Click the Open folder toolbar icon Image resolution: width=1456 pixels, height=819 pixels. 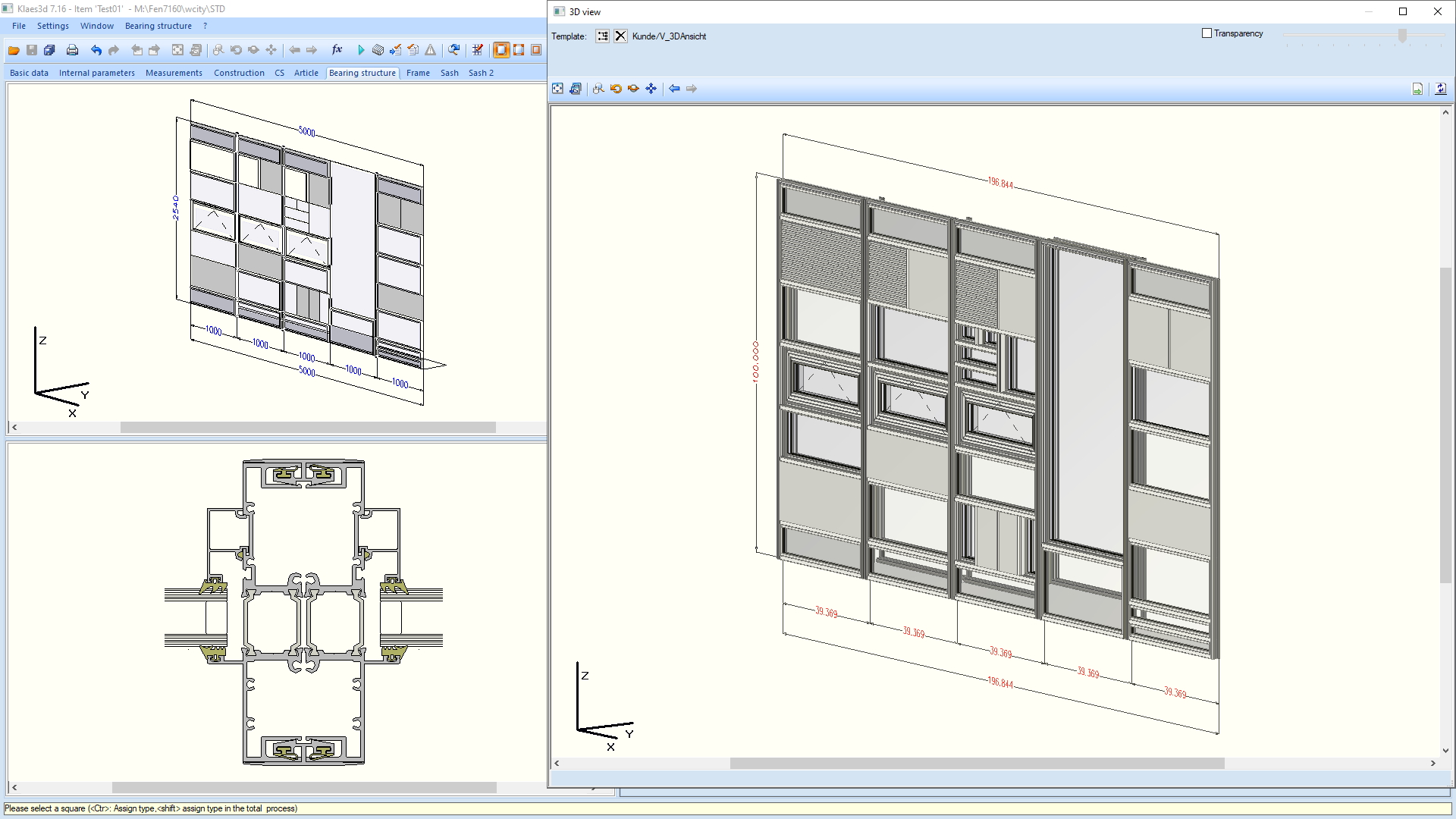coord(14,50)
